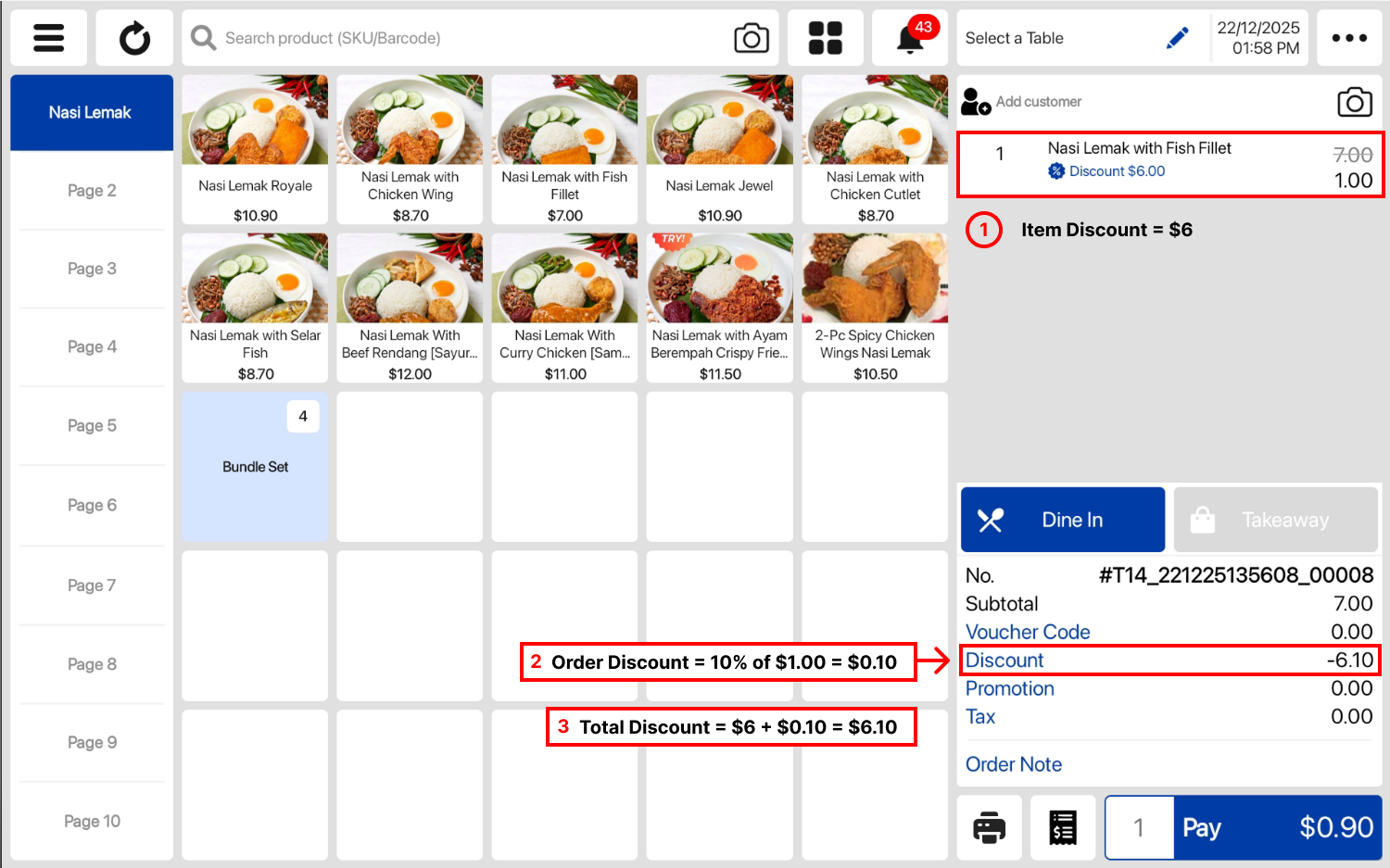Scan customer using camera icon
Image resolution: width=1390 pixels, height=868 pixels.
[1354, 102]
